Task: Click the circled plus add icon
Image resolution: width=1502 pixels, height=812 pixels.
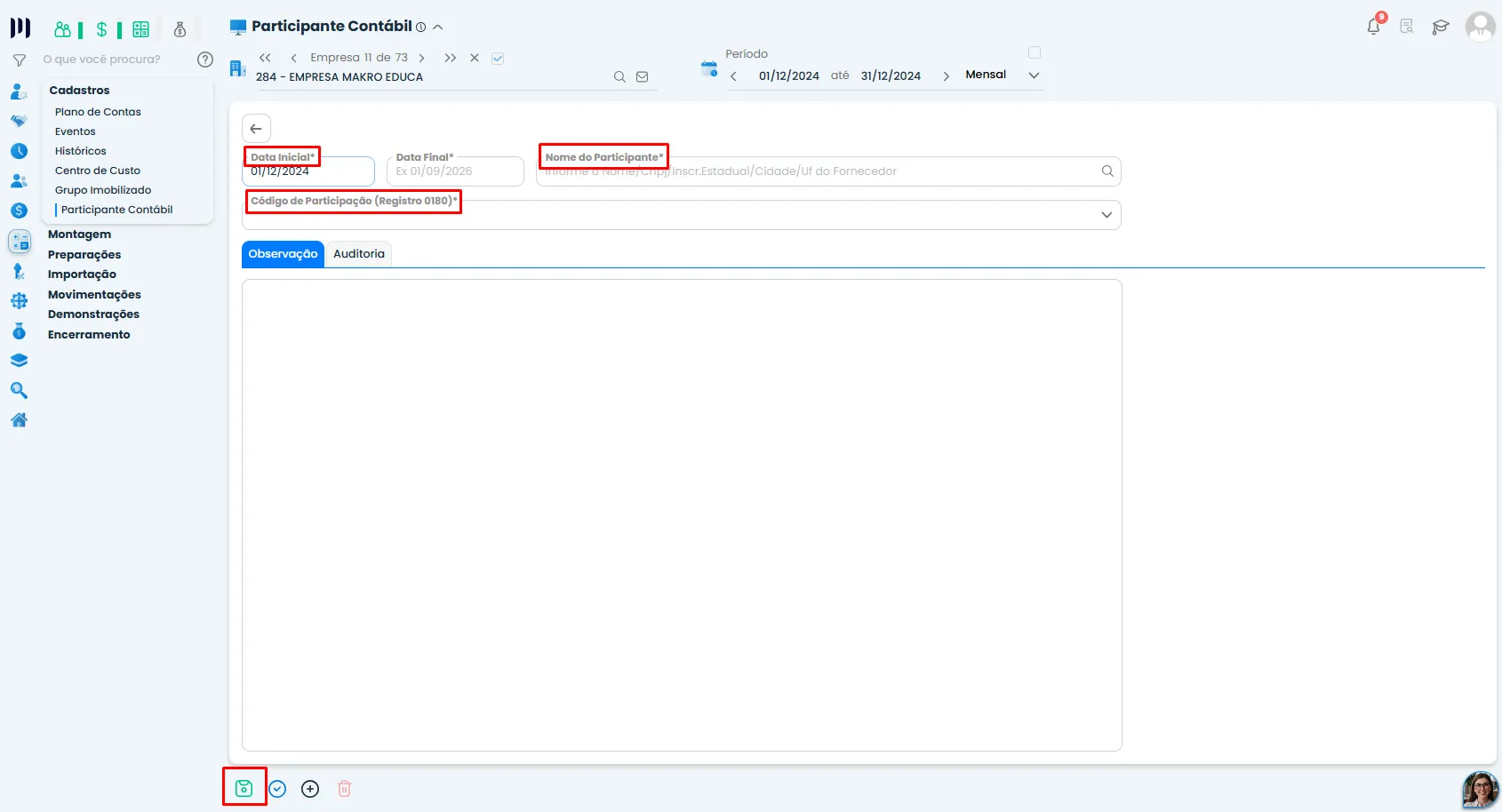Action: click(x=310, y=789)
